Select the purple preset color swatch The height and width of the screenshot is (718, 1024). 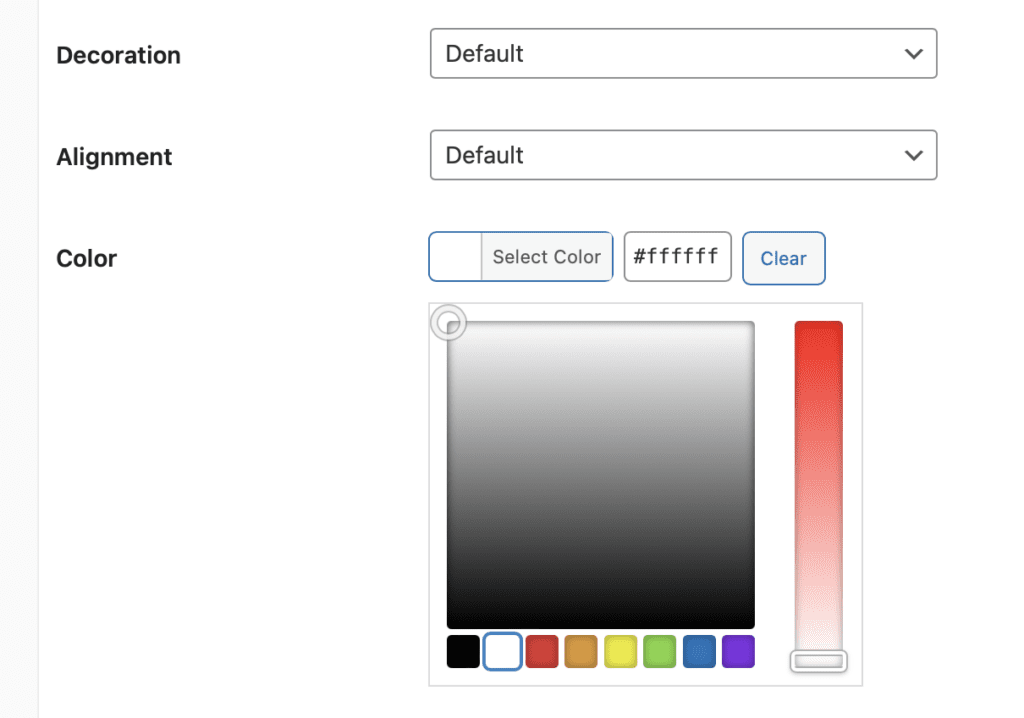point(738,651)
